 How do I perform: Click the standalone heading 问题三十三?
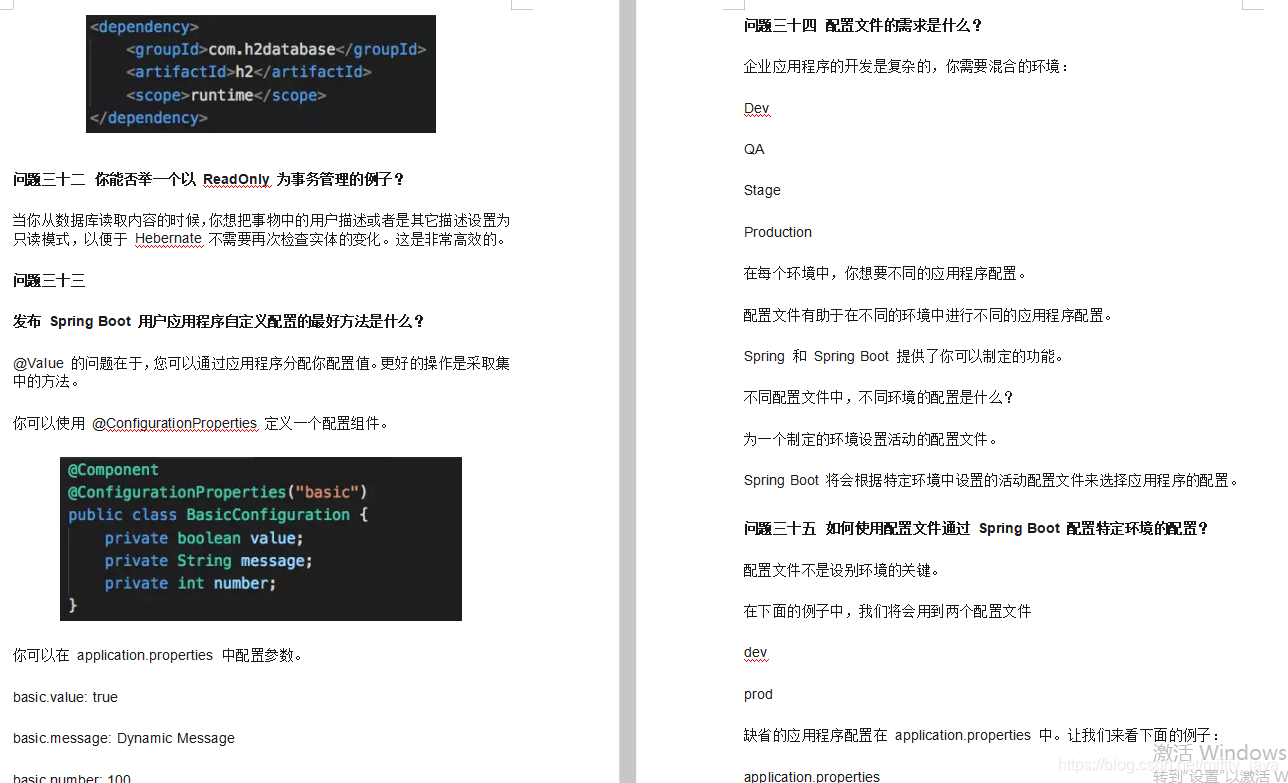(x=49, y=281)
